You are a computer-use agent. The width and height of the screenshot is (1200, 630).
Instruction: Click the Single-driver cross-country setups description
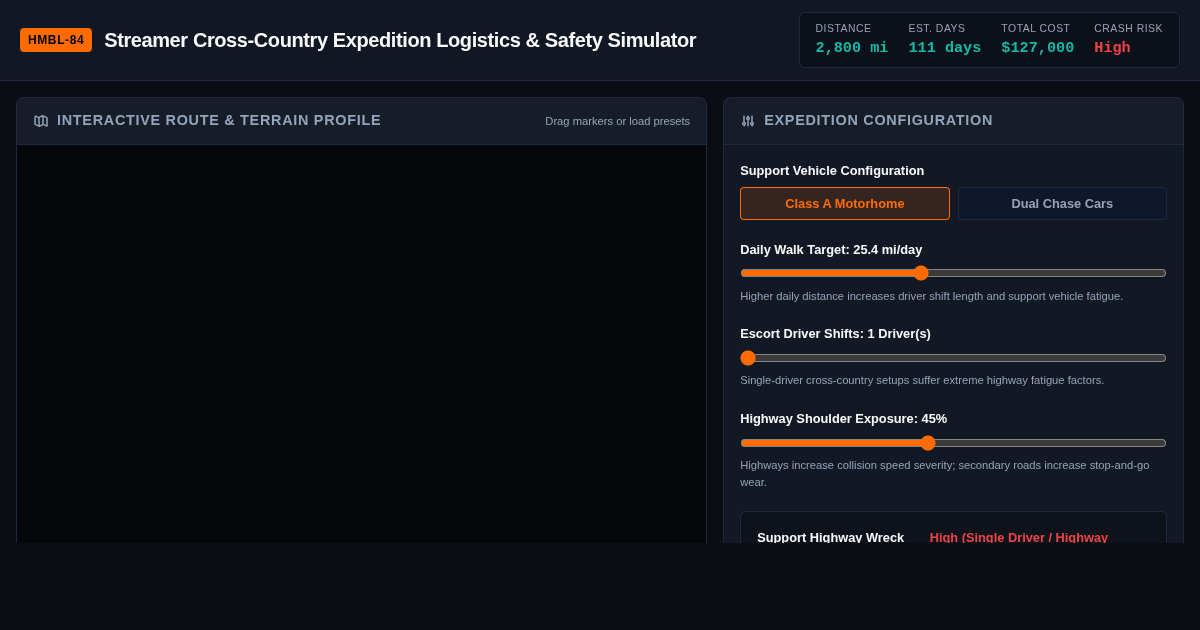pos(922,380)
